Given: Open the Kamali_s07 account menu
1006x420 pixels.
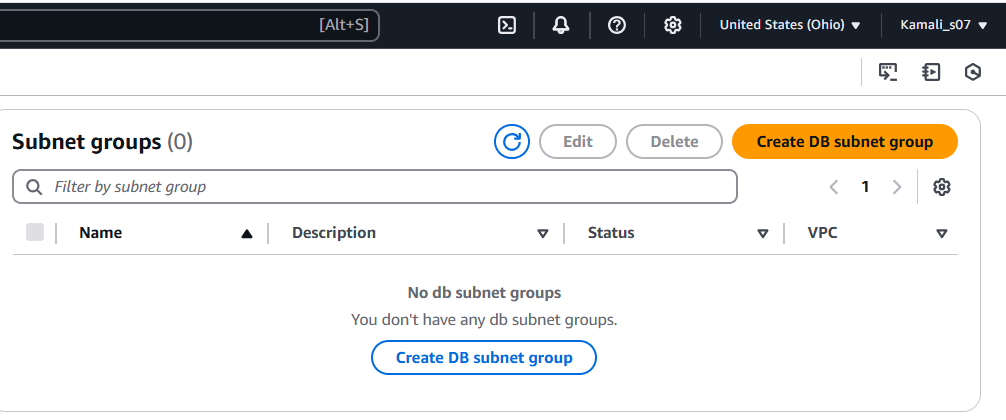Looking at the screenshot, I should (x=943, y=25).
